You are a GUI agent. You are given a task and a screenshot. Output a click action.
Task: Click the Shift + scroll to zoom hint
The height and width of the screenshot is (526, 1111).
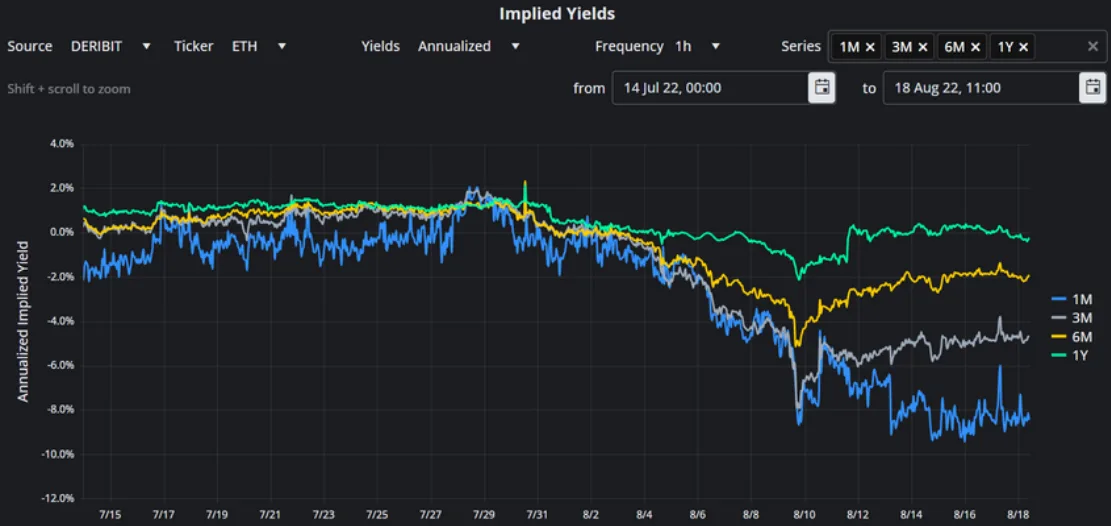[x=69, y=89]
